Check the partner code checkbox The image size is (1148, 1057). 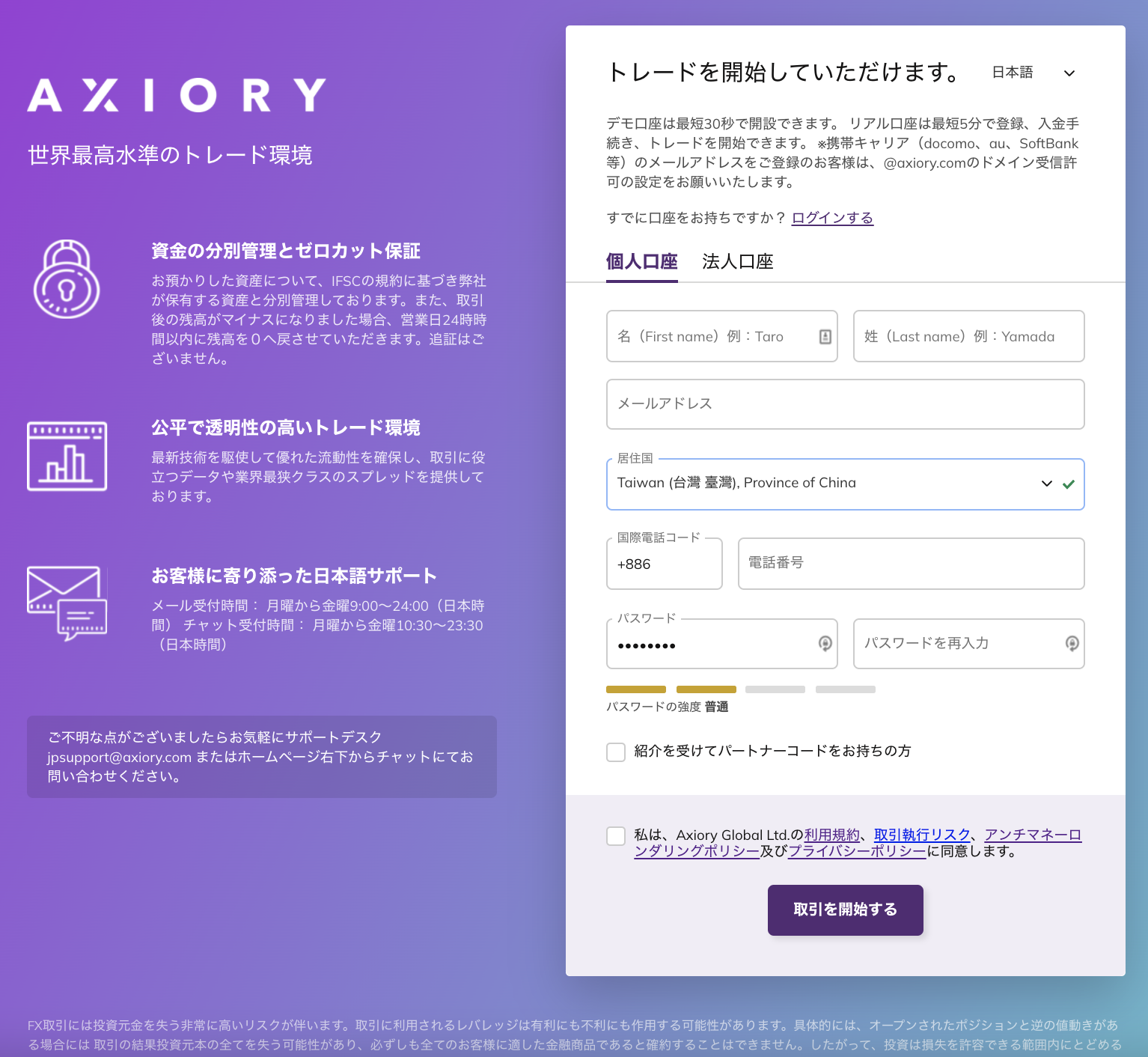616,752
